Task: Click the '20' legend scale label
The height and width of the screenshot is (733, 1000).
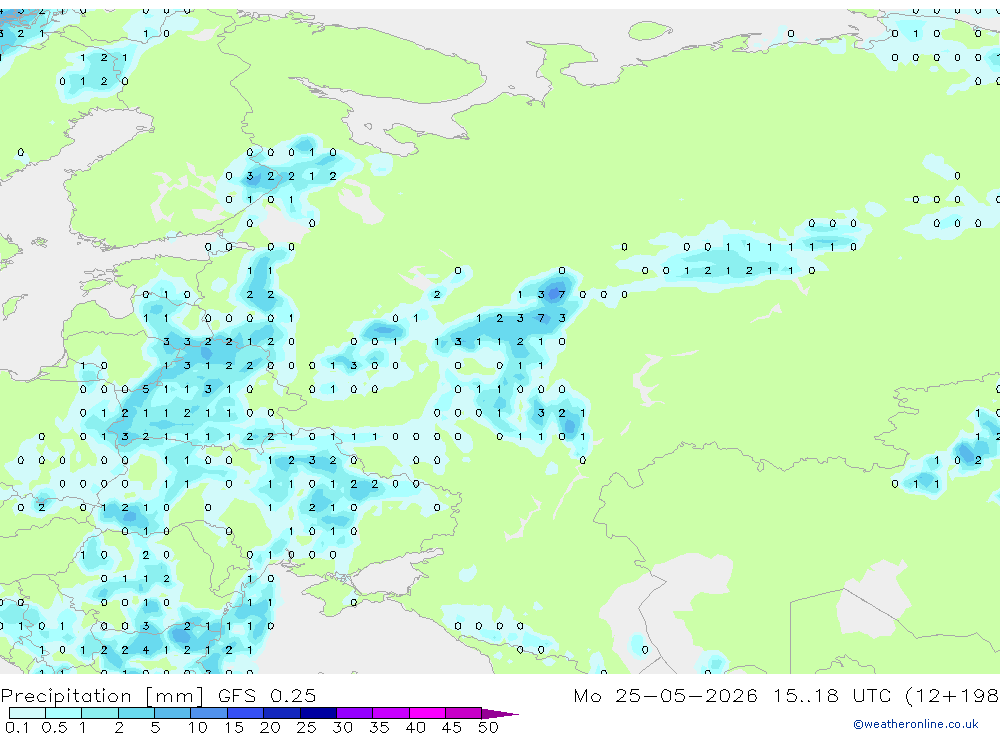Action: [x=270, y=727]
